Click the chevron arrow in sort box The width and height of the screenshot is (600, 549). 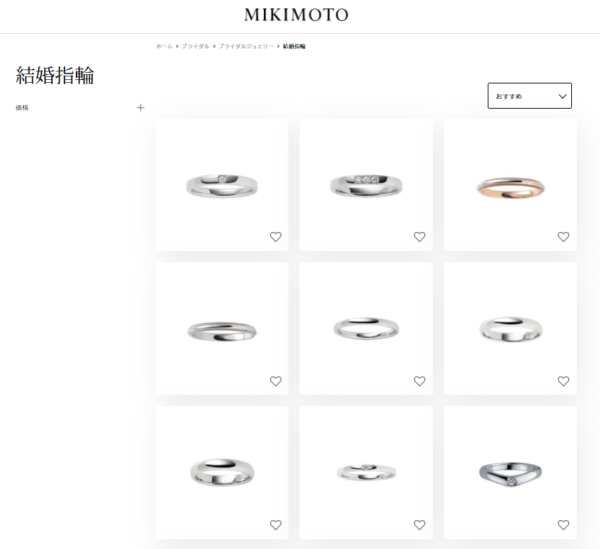point(562,96)
